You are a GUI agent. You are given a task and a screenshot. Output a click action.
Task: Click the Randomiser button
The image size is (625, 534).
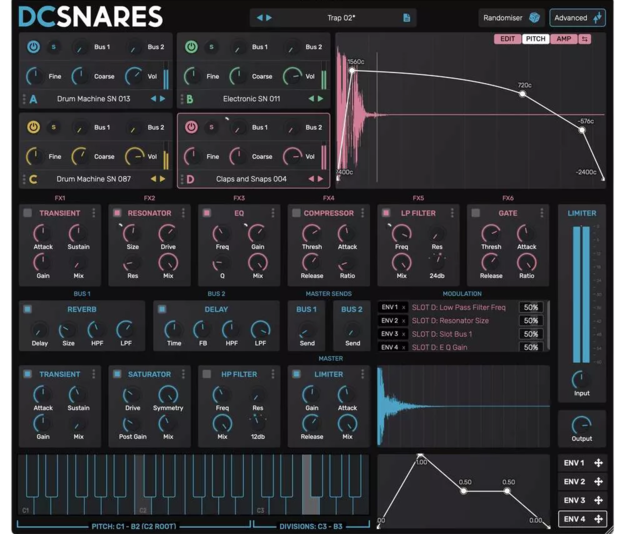pyautogui.click(x=511, y=18)
